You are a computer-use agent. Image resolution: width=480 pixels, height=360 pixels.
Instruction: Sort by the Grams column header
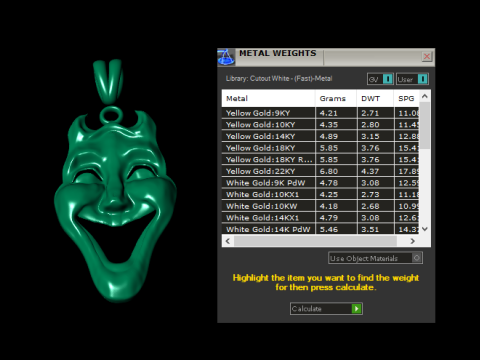(x=336, y=98)
